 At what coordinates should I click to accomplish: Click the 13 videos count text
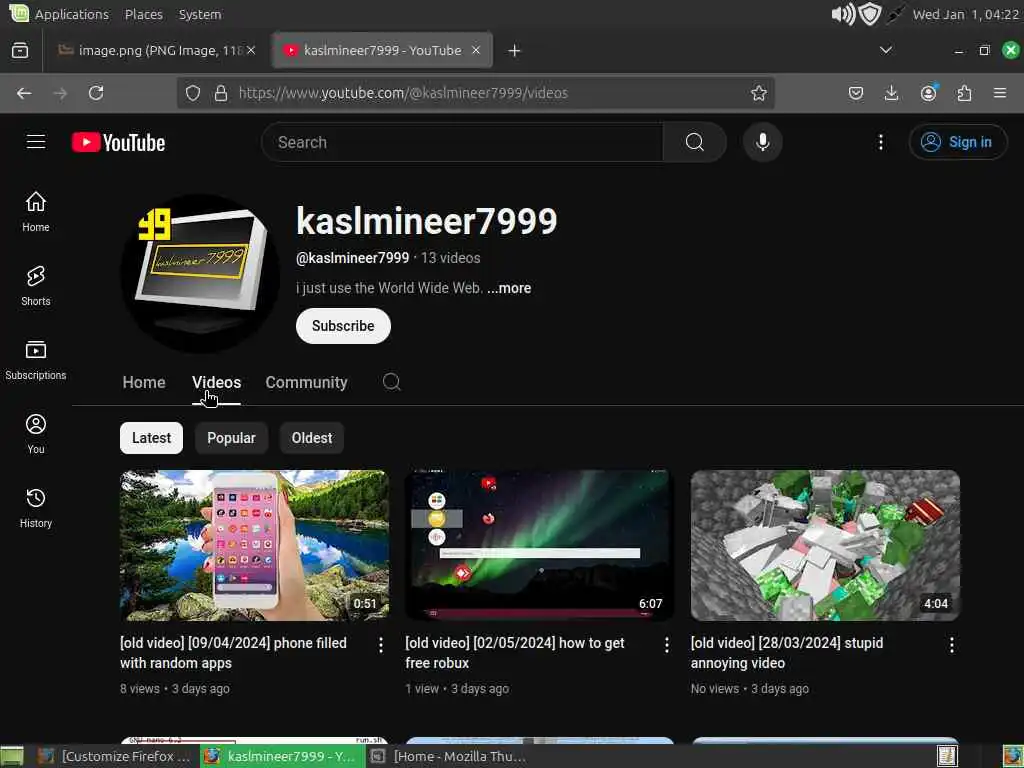pos(450,258)
